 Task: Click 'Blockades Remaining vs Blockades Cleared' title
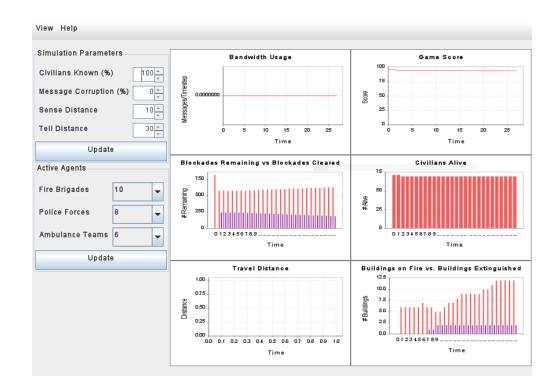260,163
